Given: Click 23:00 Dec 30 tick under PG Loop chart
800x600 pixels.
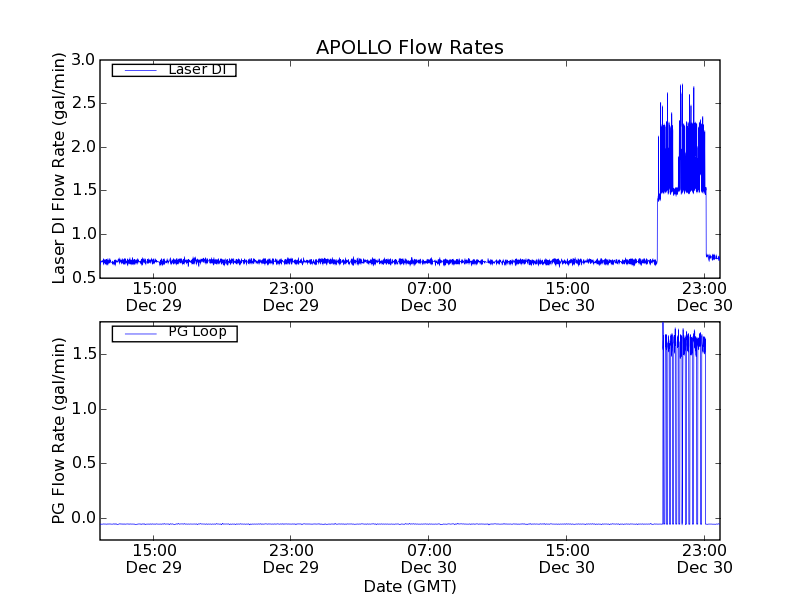Looking at the screenshot, I should [704, 558].
